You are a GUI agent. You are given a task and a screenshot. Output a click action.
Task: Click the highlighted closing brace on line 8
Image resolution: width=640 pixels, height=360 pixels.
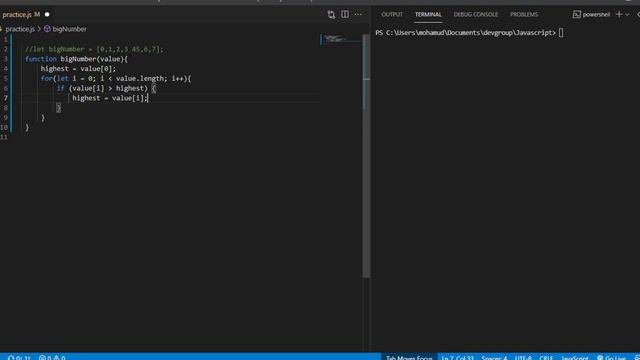58,108
